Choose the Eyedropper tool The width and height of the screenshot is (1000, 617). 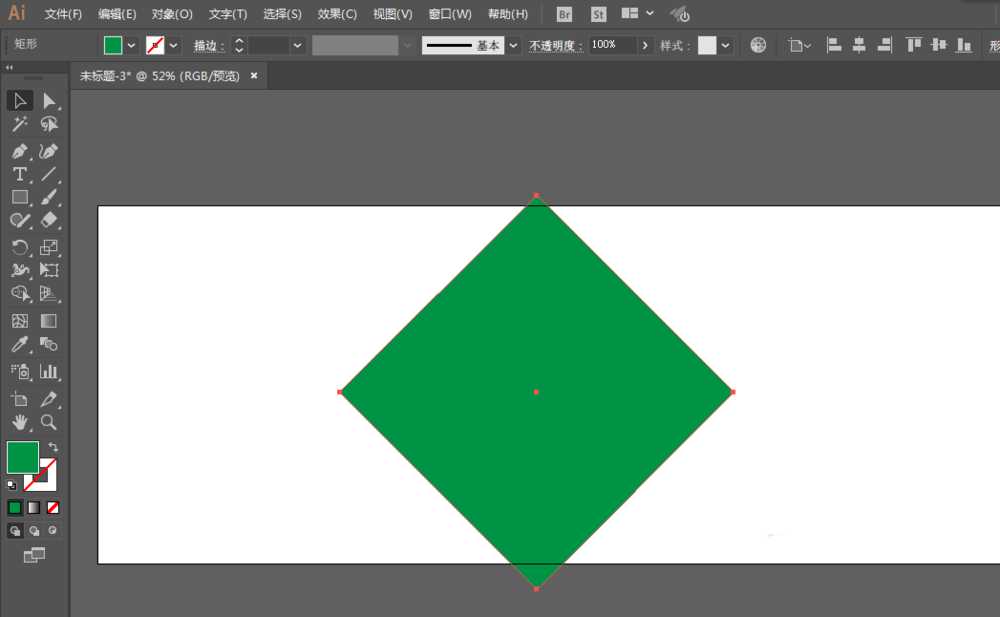click(19, 345)
